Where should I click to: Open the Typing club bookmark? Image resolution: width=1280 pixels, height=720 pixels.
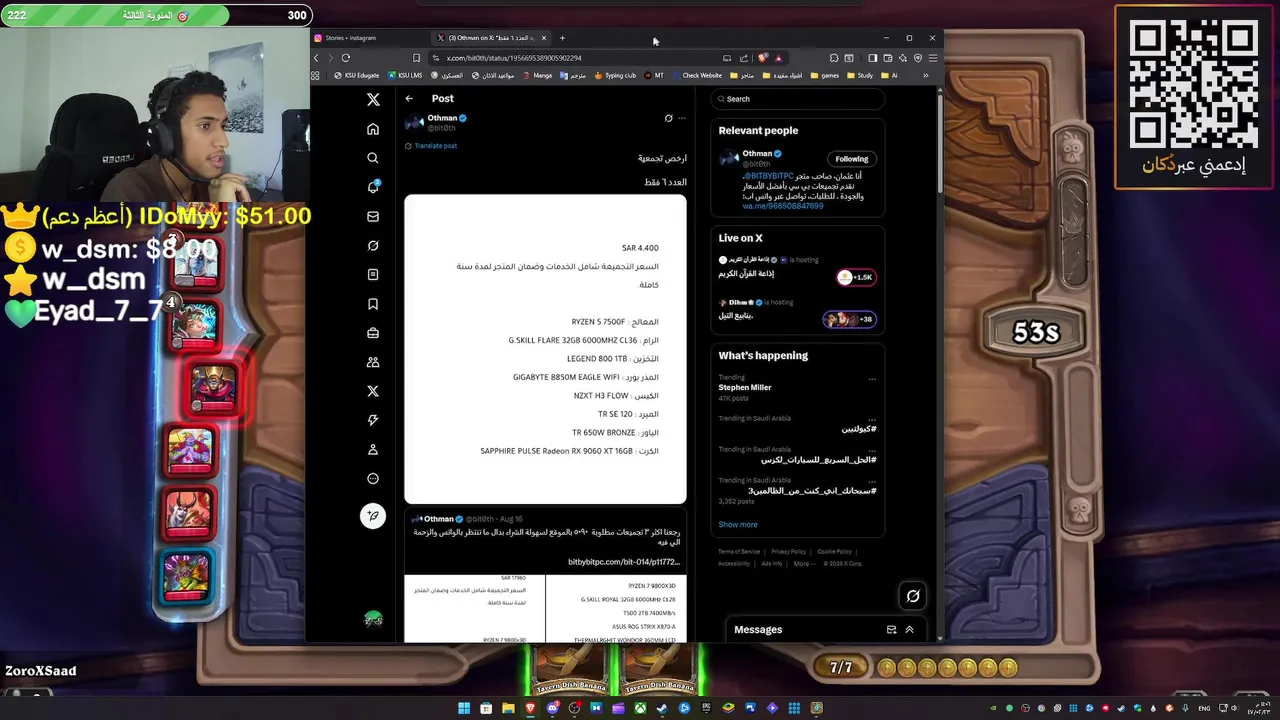tap(615, 75)
